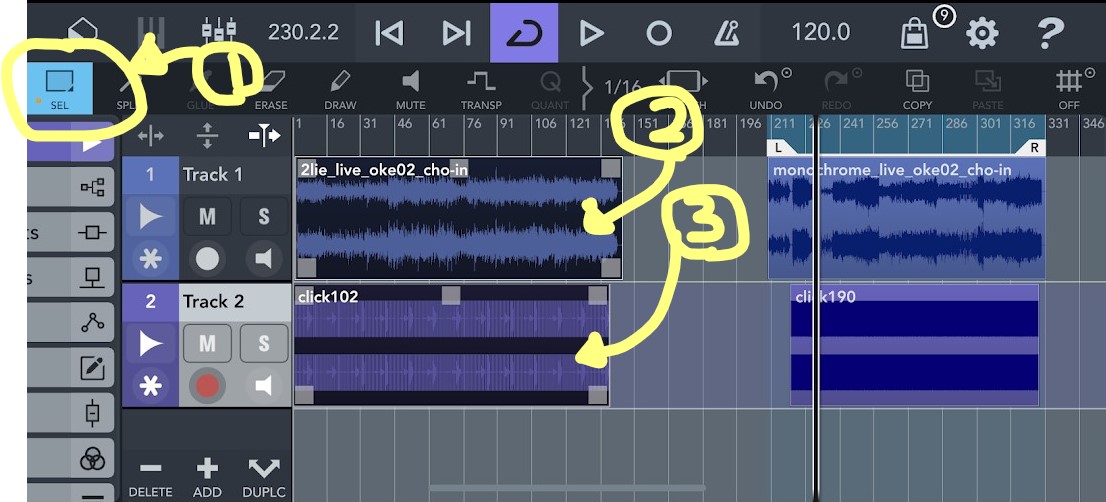Expand Track 1 with its arrow button

click(150, 217)
